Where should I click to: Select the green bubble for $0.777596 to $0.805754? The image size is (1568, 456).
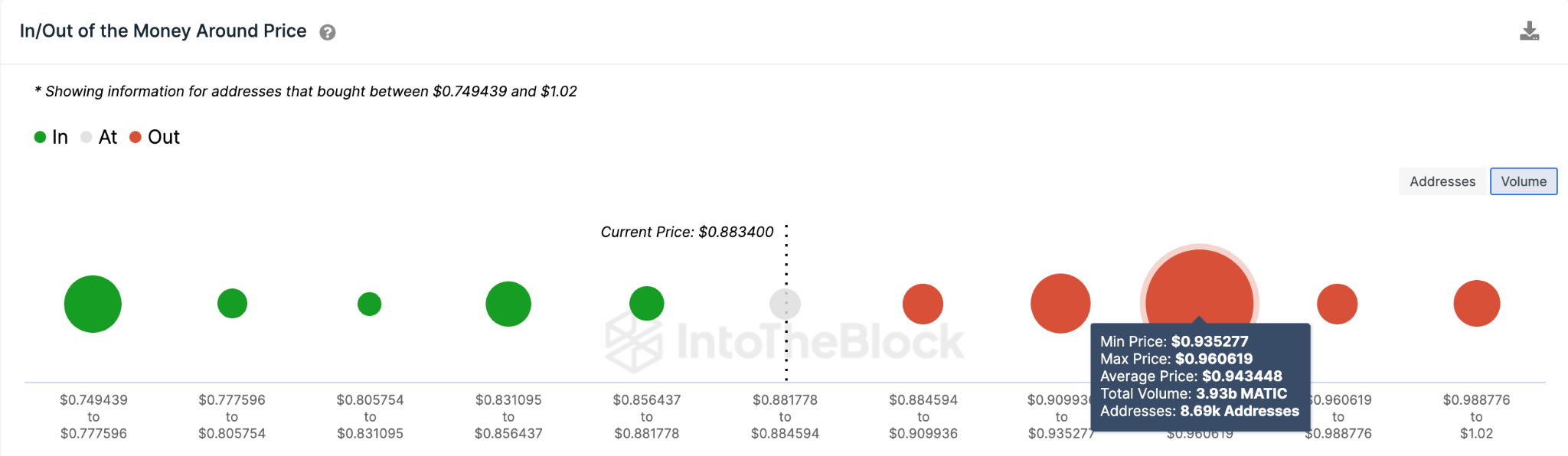coord(232,304)
